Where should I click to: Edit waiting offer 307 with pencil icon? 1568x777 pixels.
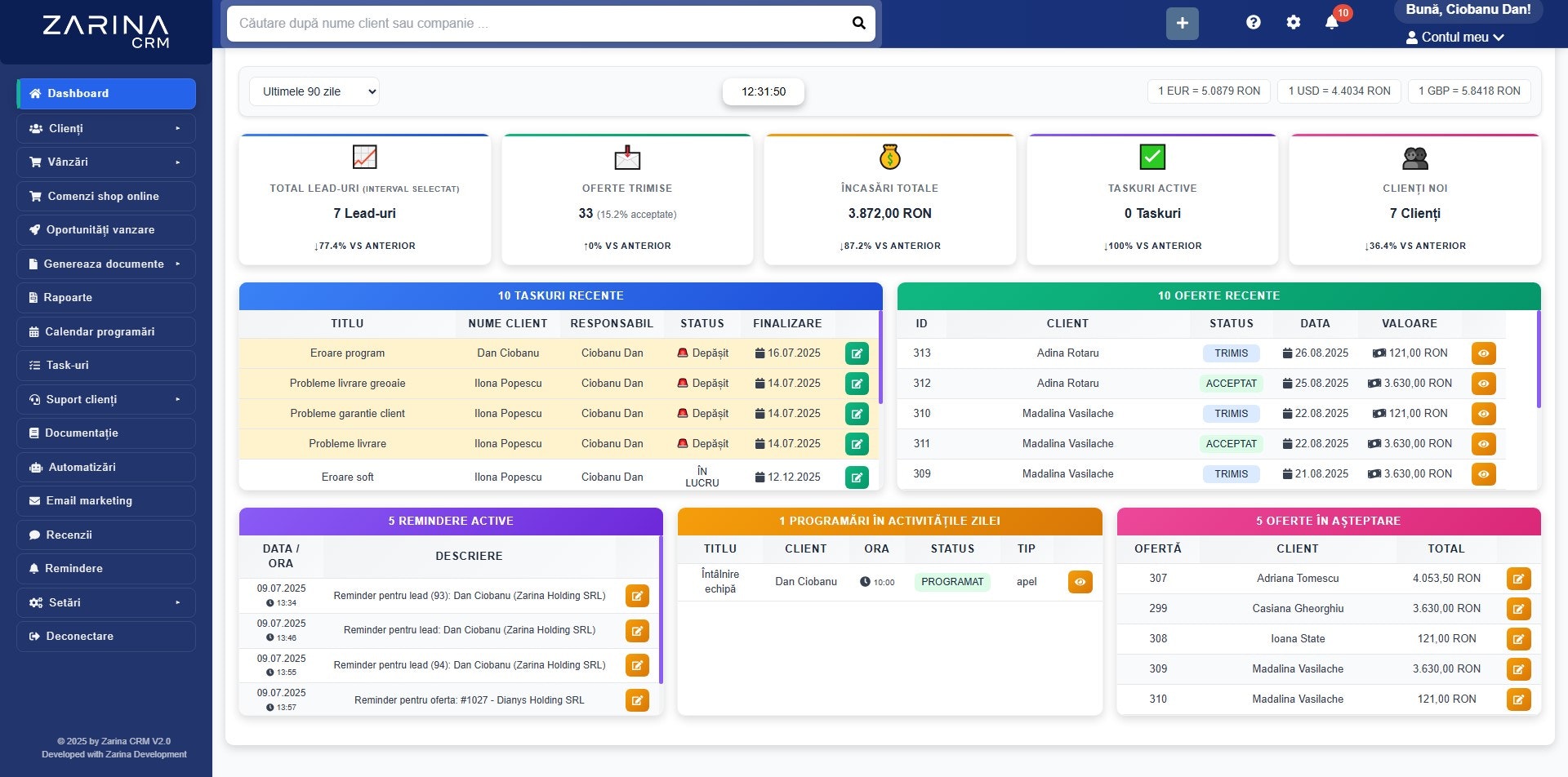click(x=1519, y=579)
